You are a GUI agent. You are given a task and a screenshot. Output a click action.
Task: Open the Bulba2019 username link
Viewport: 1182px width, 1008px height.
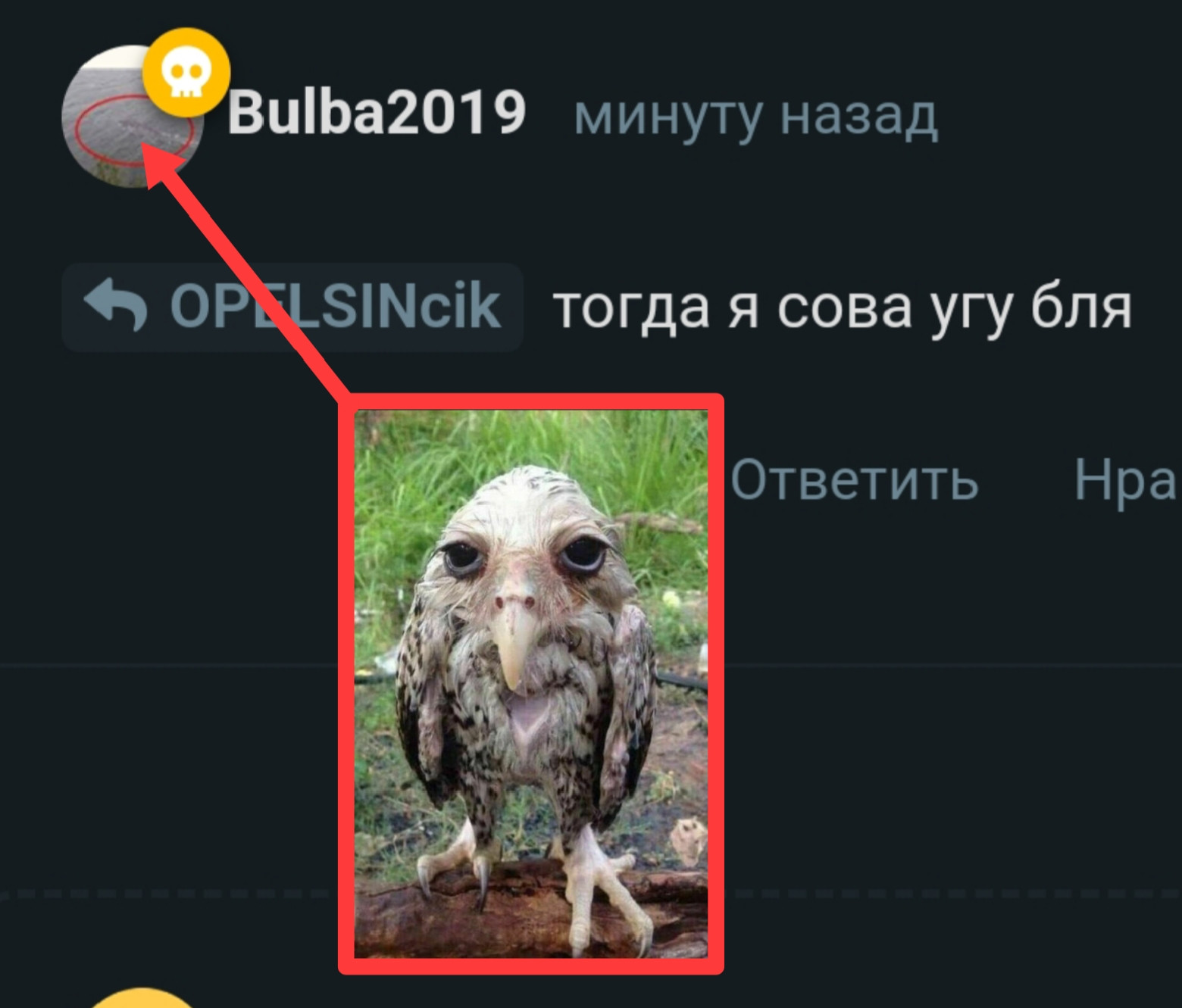pos(377,113)
